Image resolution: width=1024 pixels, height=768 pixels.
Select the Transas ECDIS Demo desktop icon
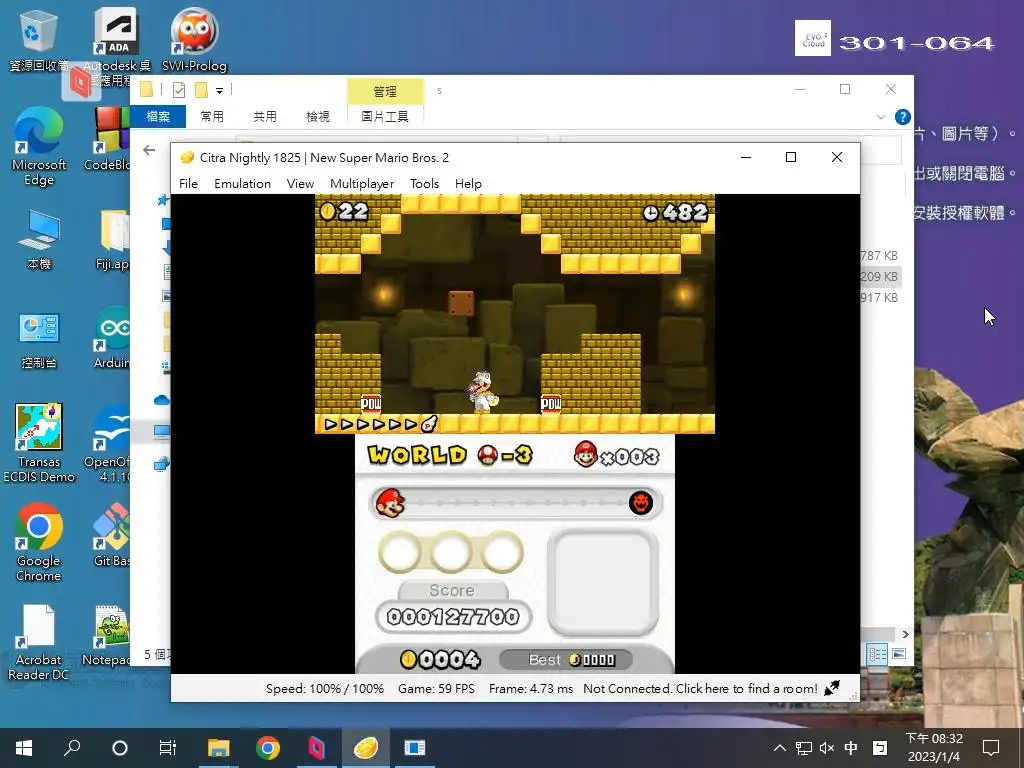click(x=39, y=443)
